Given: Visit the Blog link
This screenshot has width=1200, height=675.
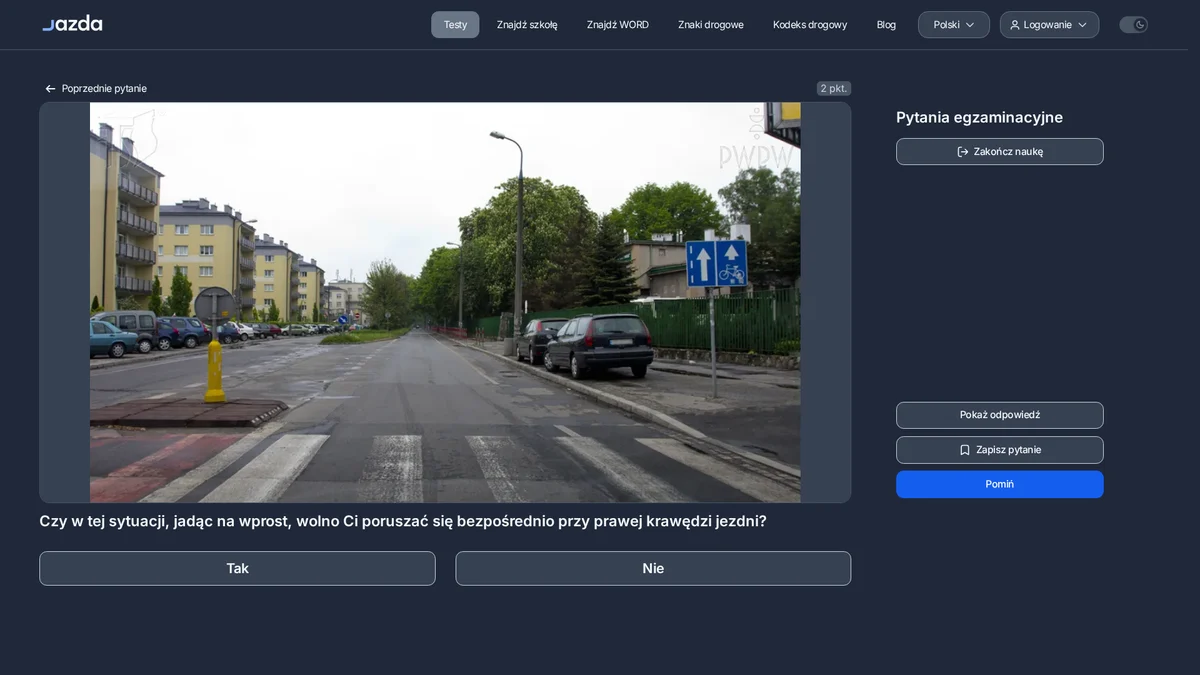Looking at the screenshot, I should (x=886, y=25).
